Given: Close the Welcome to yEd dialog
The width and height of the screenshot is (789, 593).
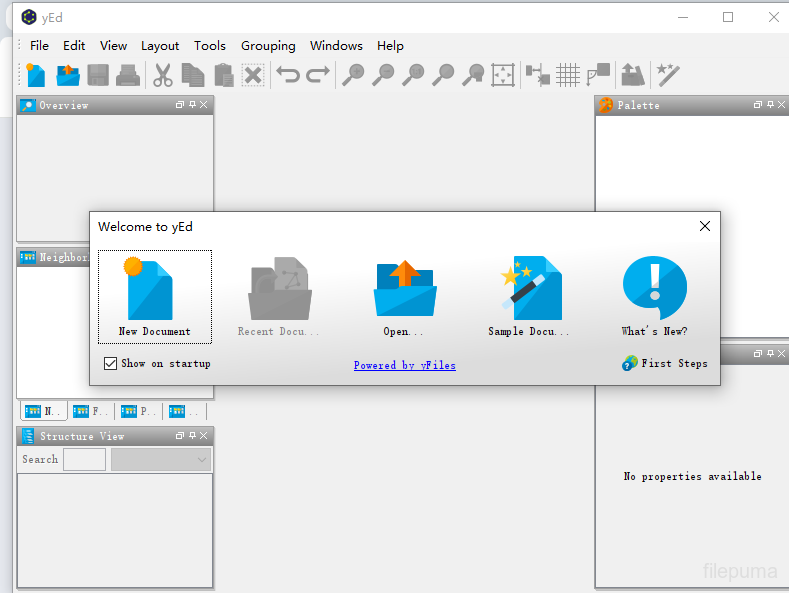Looking at the screenshot, I should [705, 226].
